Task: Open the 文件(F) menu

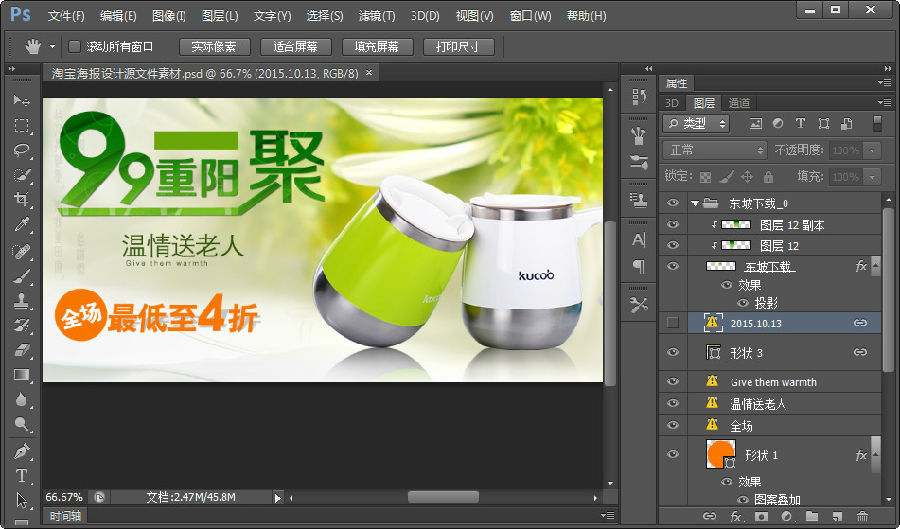Action: [66, 15]
